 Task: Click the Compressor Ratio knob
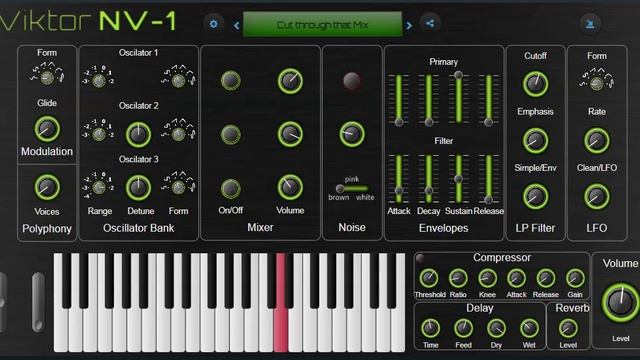pyautogui.click(x=458, y=278)
